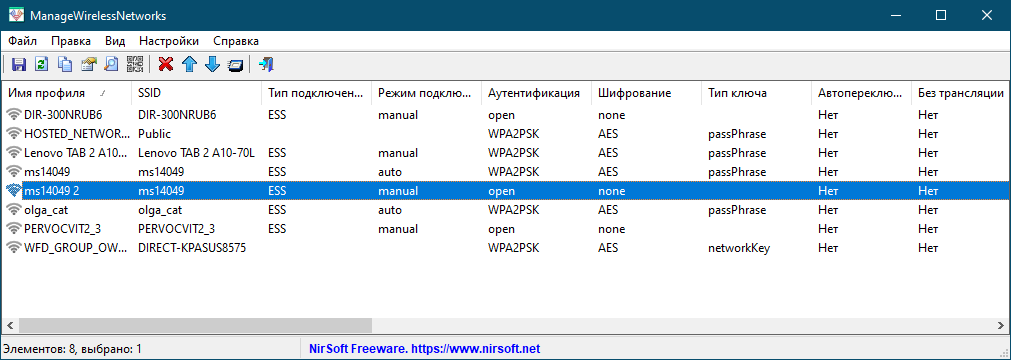Sort by Шифрование column header
Image resolution: width=1011 pixels, height=360 pixels.
click(x=645, y=94)
